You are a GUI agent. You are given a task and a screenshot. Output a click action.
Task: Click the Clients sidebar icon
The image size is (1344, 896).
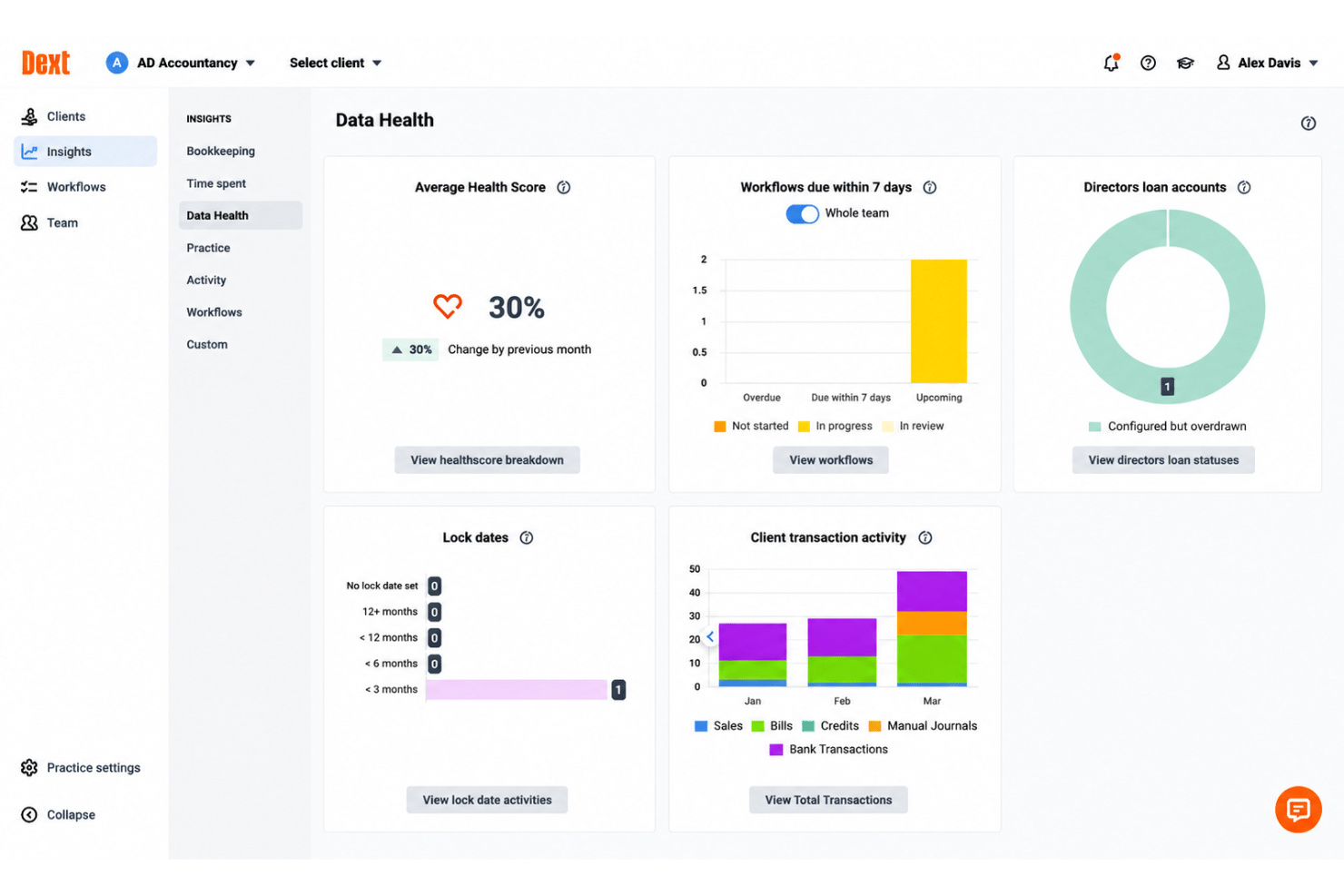tap(29, 116)
